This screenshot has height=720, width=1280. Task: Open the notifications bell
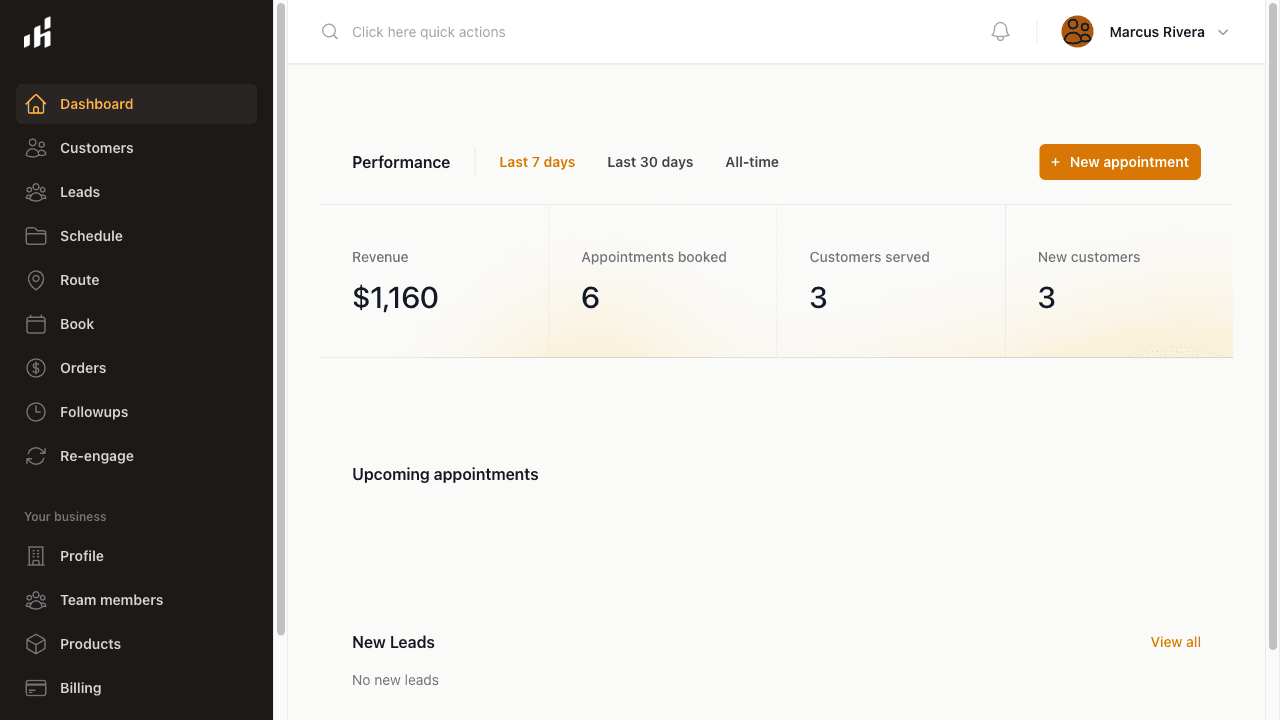tap(1000, 31)
